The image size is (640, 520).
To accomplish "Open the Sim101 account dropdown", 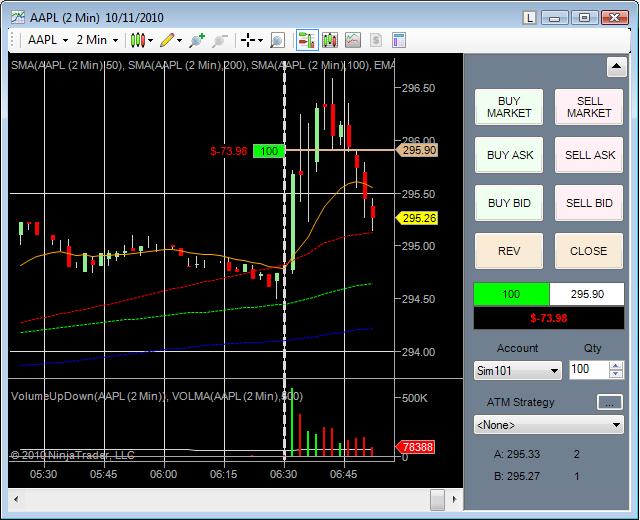I will pos(518,371).
